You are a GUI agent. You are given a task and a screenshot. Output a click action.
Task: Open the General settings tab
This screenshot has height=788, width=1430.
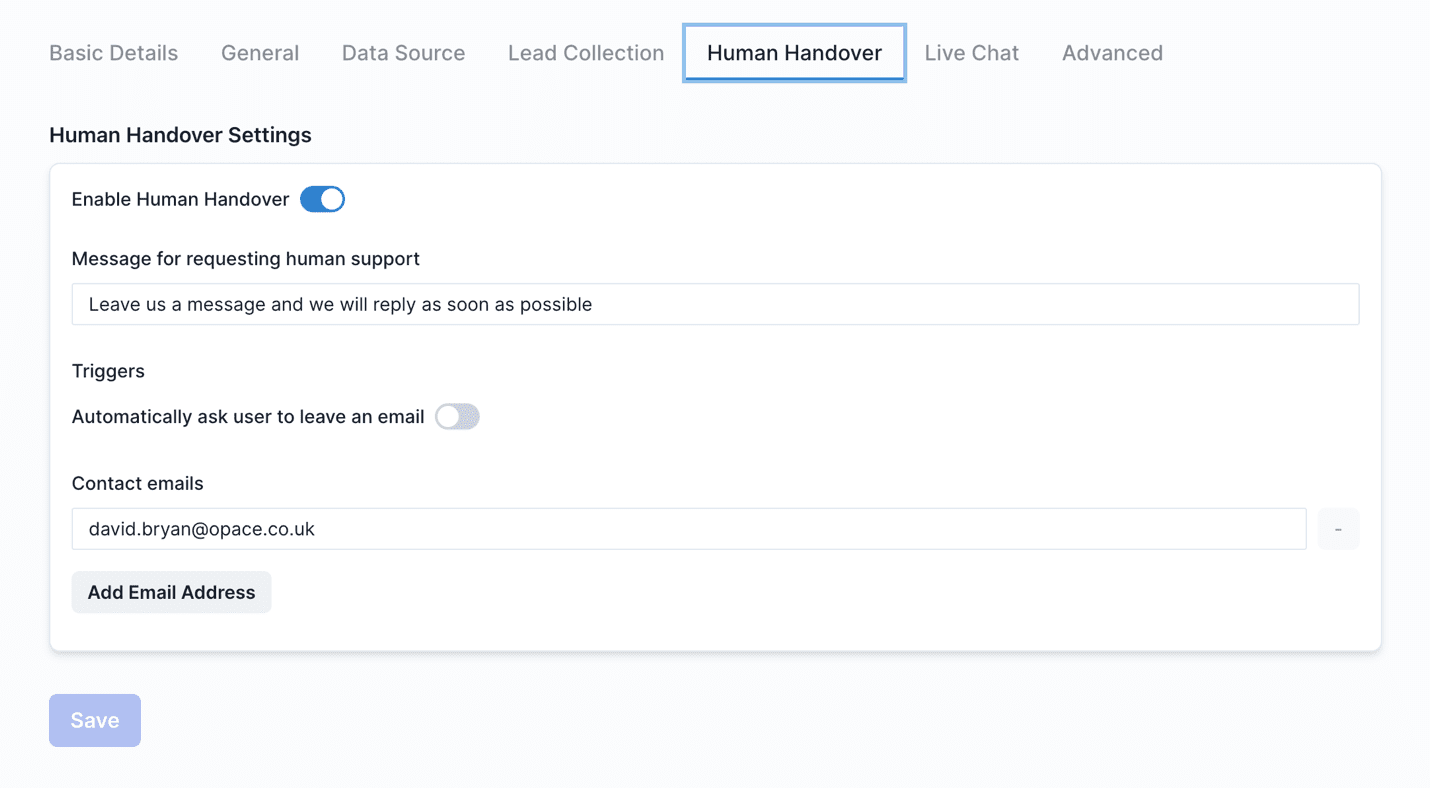(x=259, y=52)
